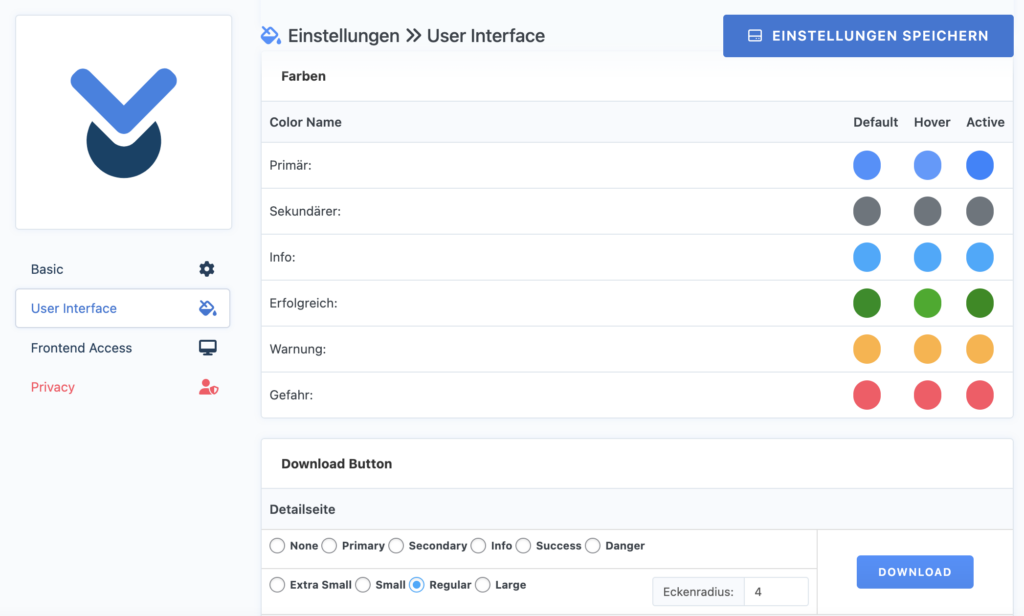Screen dimensions: 1024x616
Task: Open the Frontend Access menu item
Action: 123,348
